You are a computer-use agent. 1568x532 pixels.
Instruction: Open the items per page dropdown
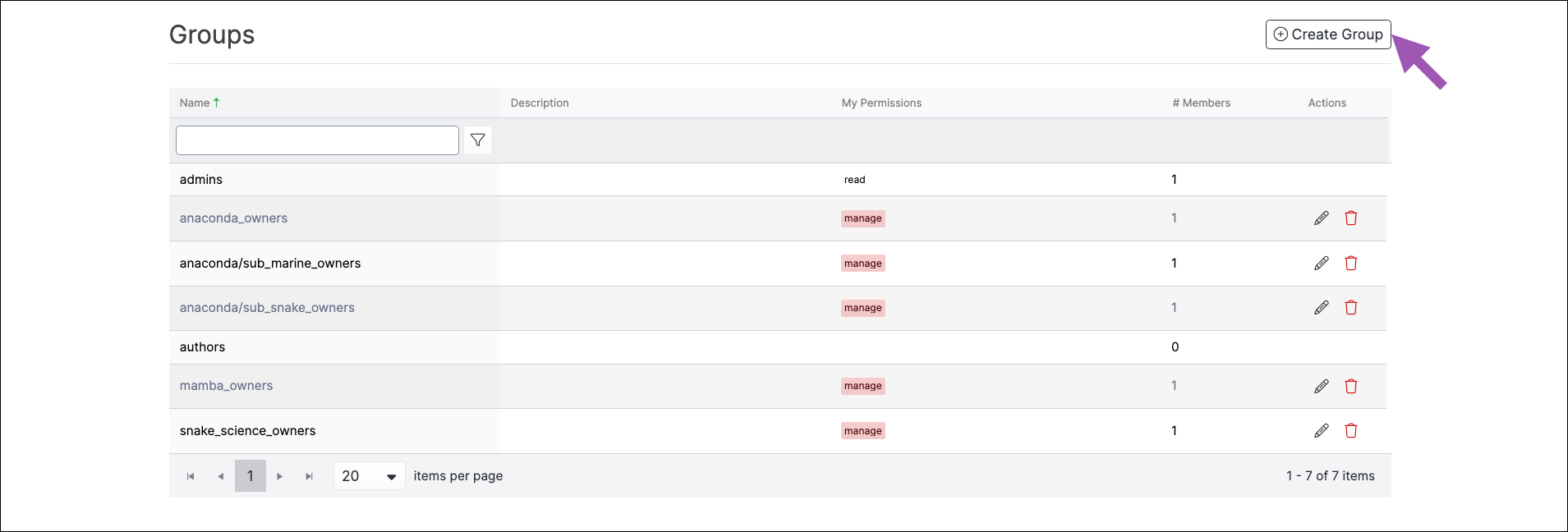coord(370,476)
